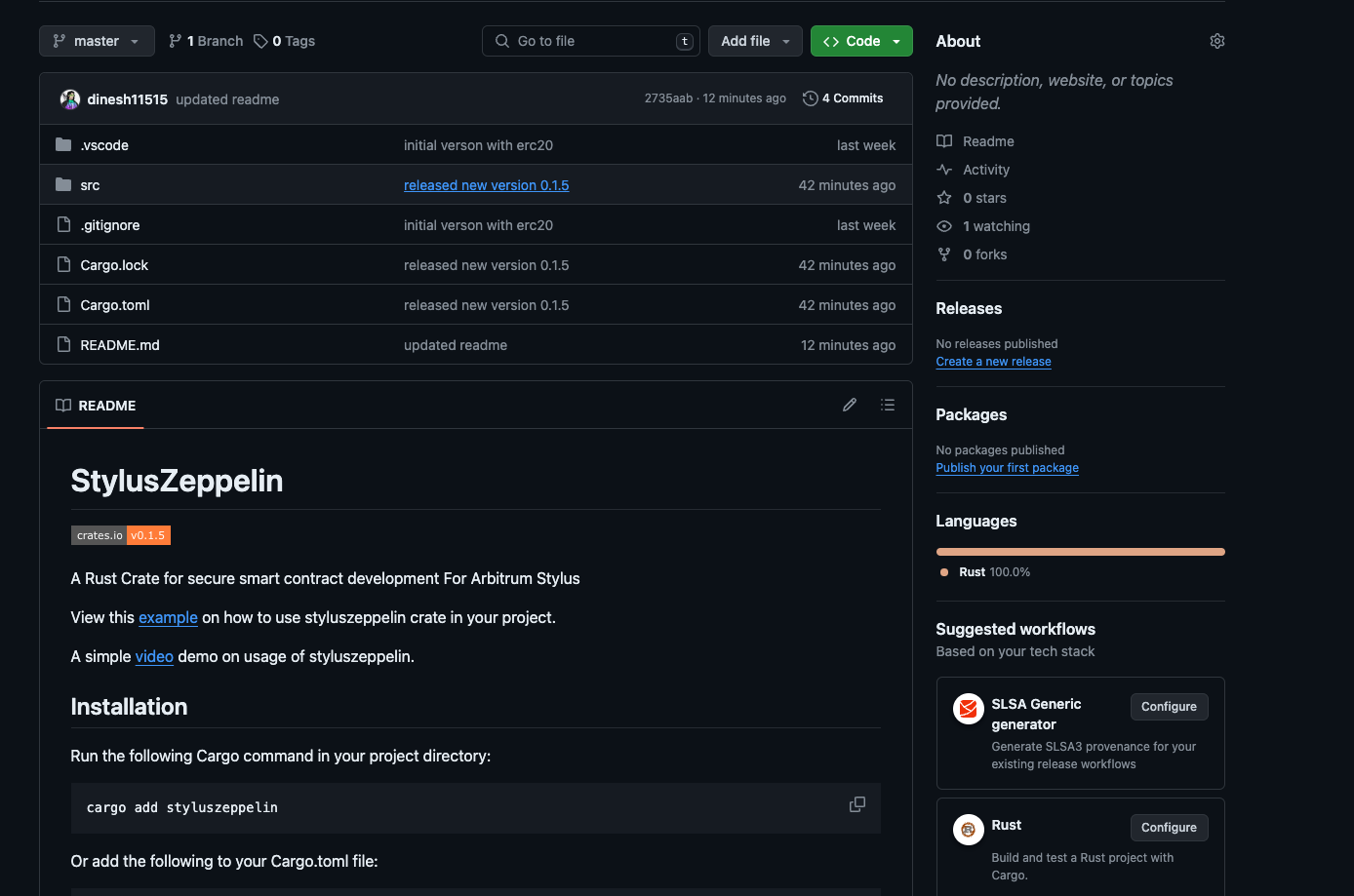Viewport: 1354px width, 896px height.
Task: Click the SLSA Generic generator logo
Action: click(968, 709)
